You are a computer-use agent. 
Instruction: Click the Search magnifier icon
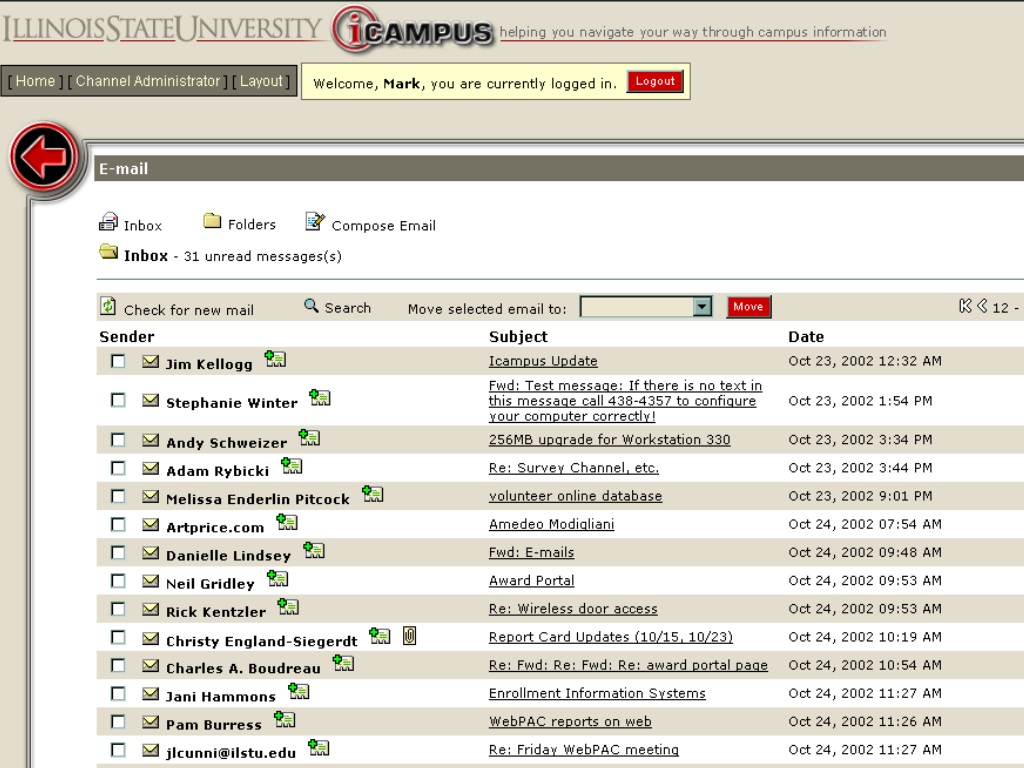pos(312,305)
